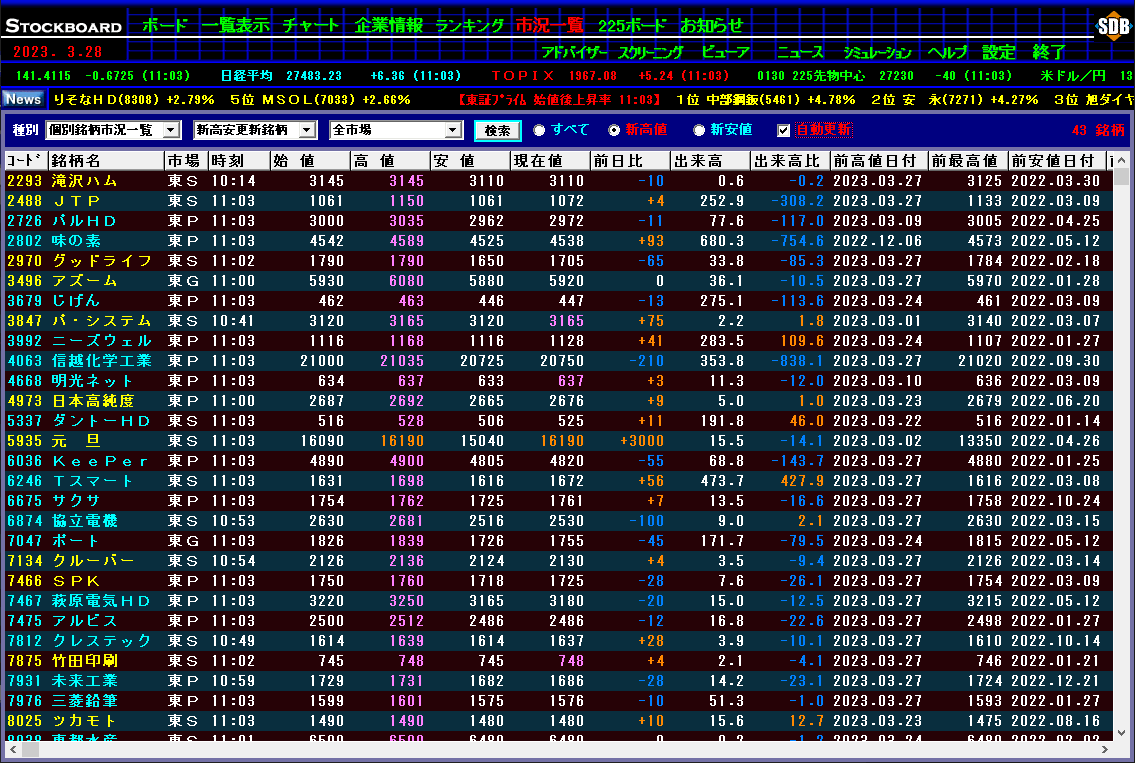Sort by the 前高値日付 column header
The width and height of the screenshot is (1135, 763).
point(879,161)
